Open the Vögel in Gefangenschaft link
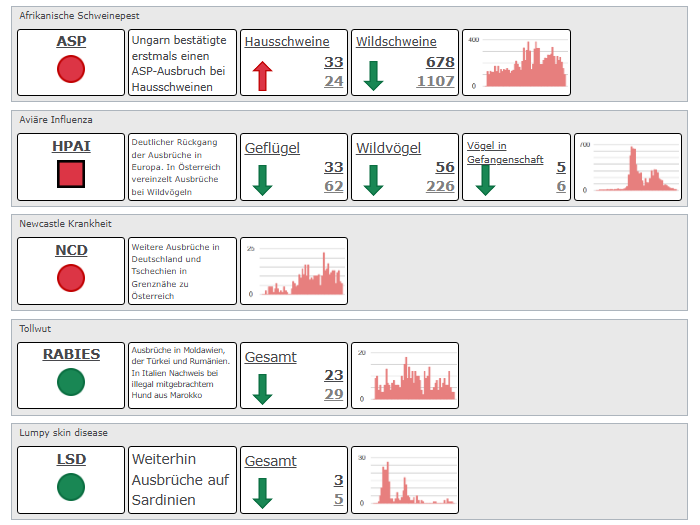The image size is (700, 525). 505,152
